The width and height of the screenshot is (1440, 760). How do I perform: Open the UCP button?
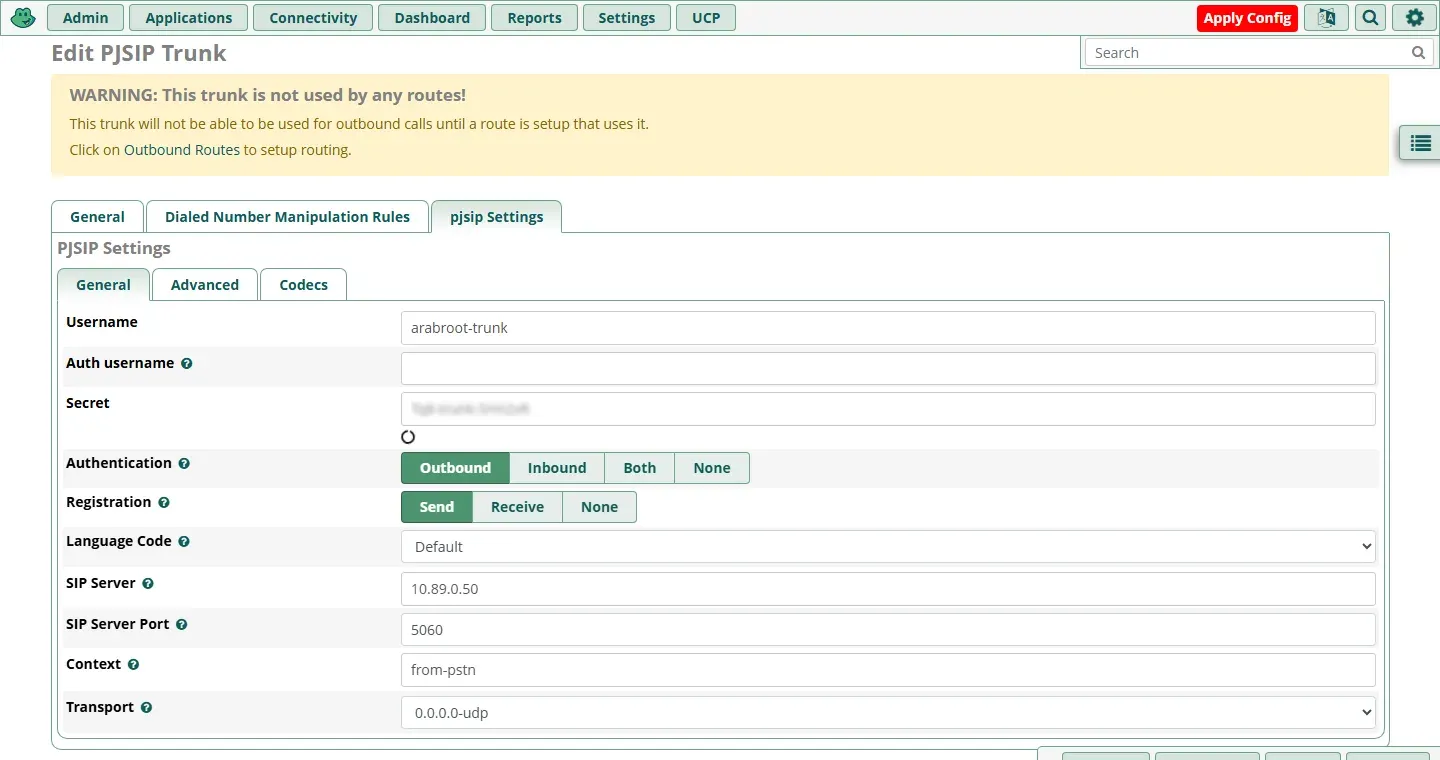[x=706, y=18]
